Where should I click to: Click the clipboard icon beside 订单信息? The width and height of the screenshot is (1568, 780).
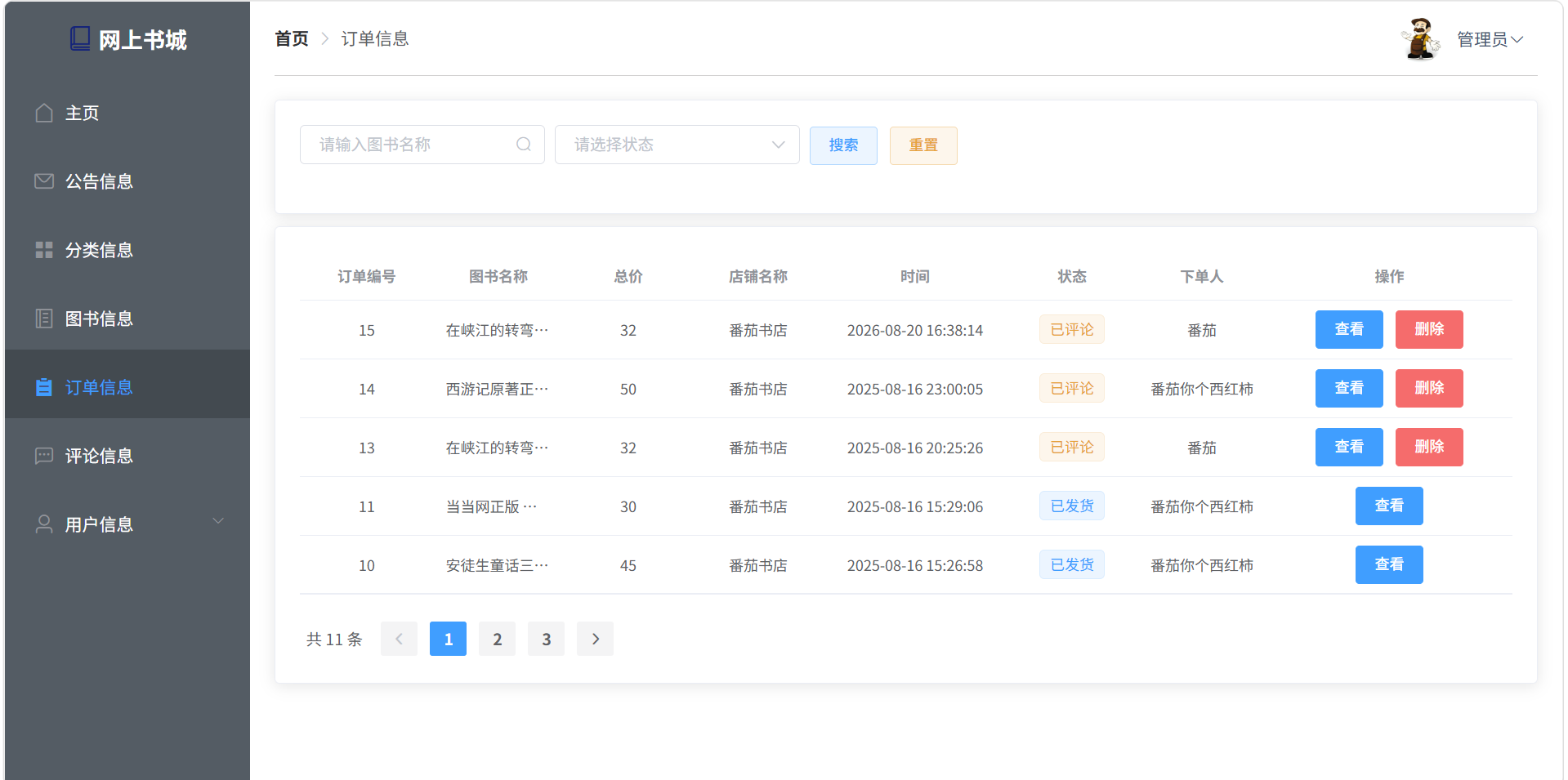click(44, 387)
